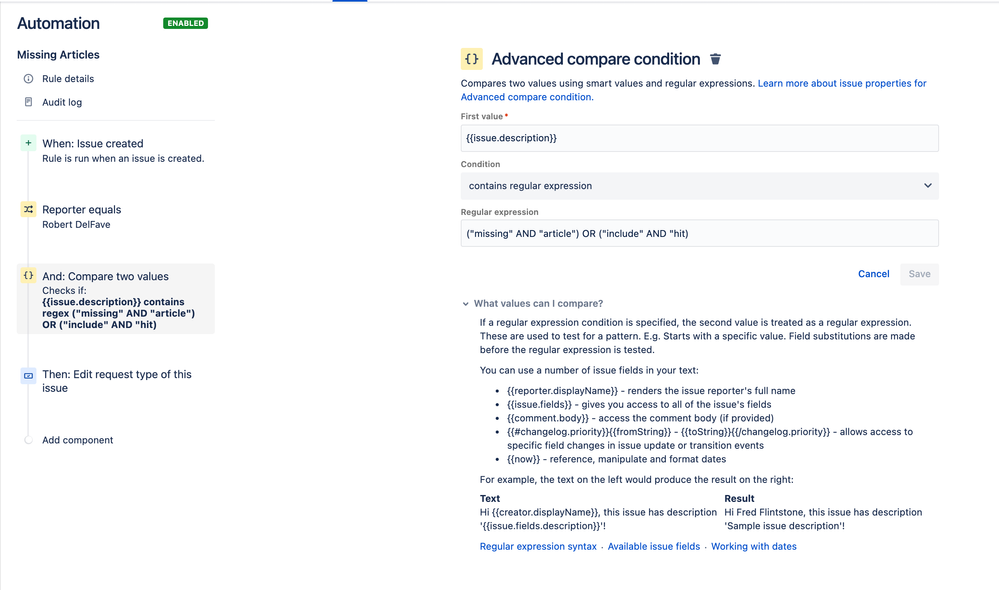Focus the Regular expression text field
Viewport: 999px width, 590px height.
700,234
